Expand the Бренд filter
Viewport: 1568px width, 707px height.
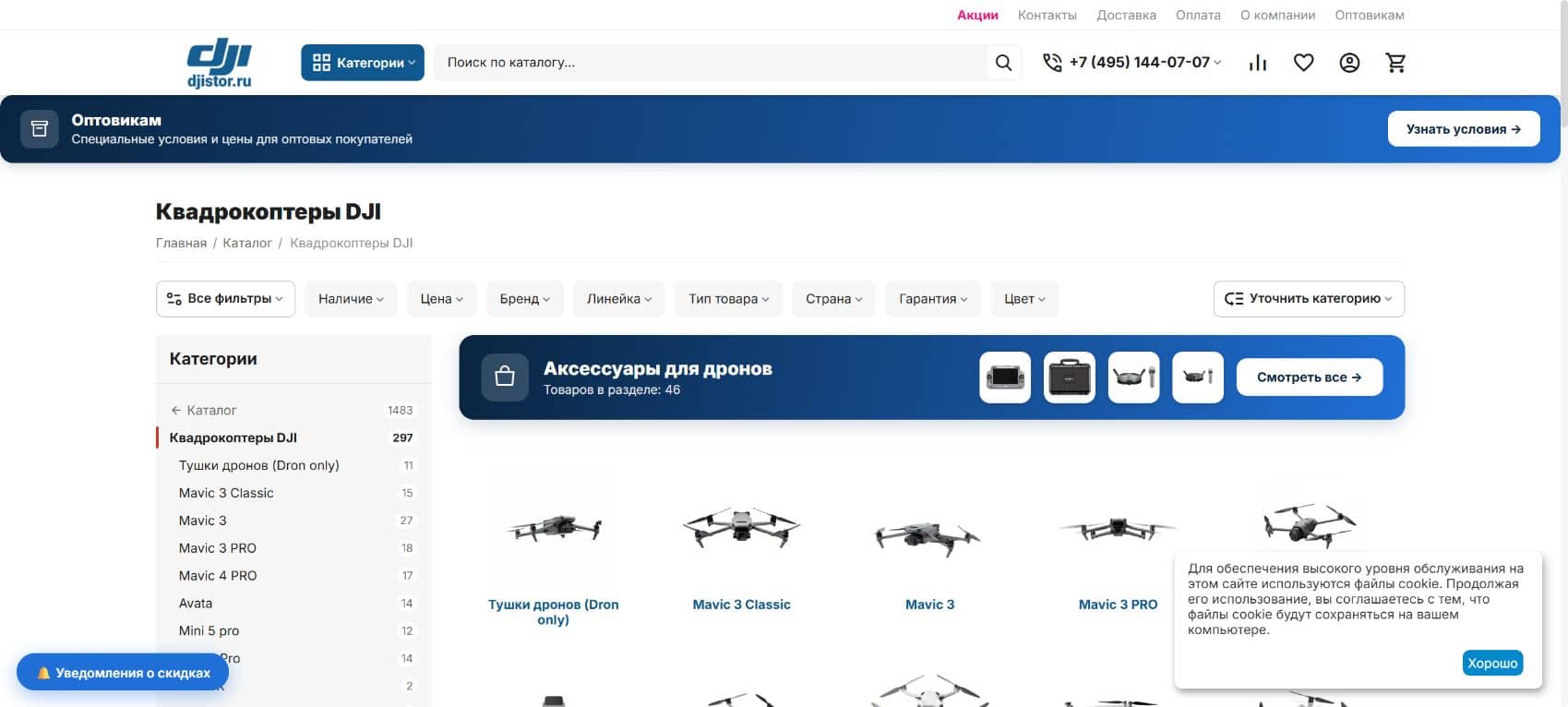pos(525,299)
